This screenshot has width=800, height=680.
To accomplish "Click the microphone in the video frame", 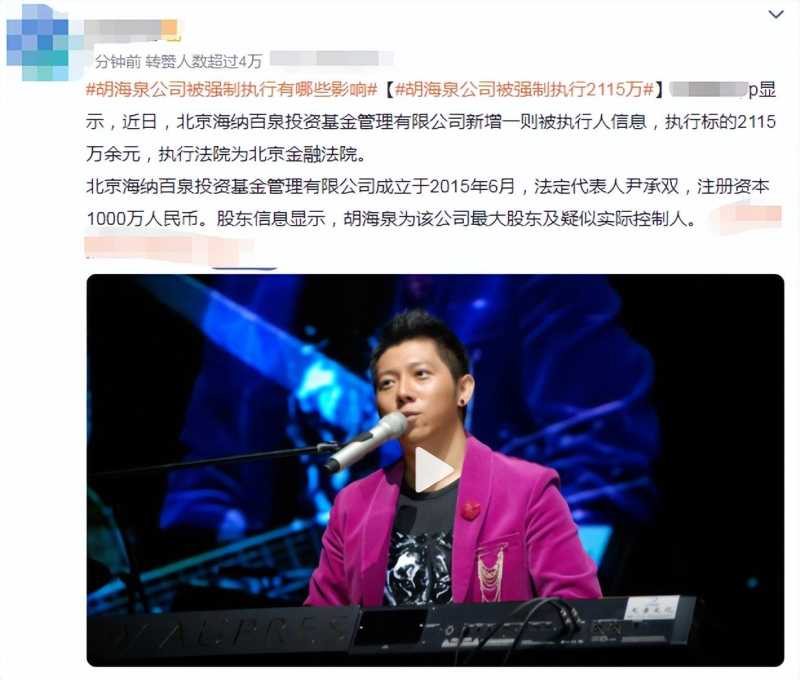I will 366,441.
